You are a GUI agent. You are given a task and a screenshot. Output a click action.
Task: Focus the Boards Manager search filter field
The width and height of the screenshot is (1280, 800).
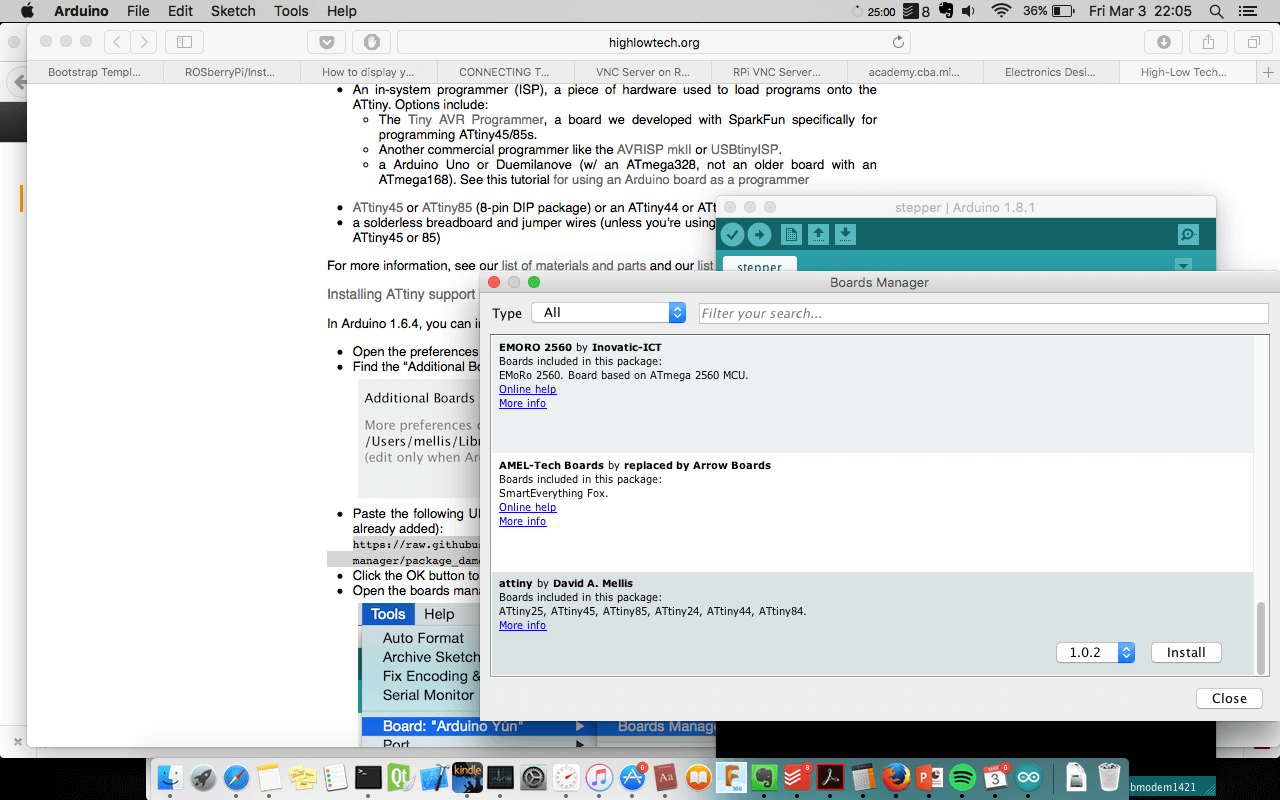pyautogui.click(x=984, y=313)
